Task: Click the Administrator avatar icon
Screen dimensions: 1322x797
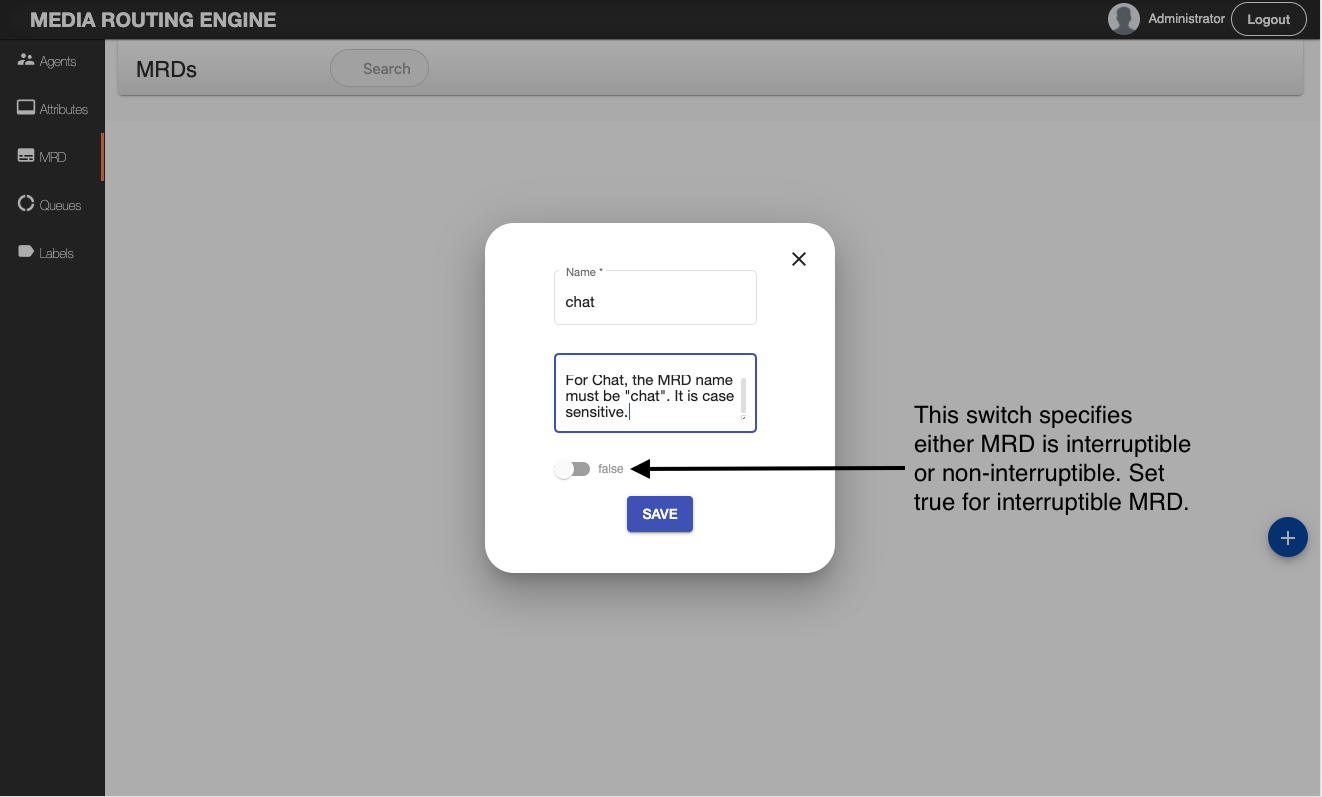Action: click(1124, 19)
